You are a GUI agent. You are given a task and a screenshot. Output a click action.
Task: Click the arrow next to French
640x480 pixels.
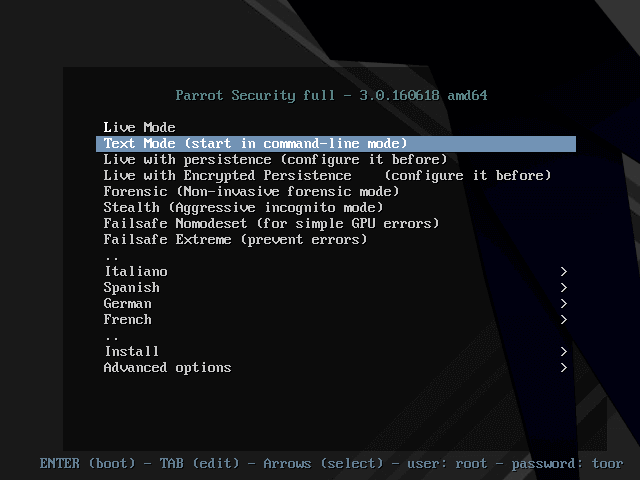564,319
